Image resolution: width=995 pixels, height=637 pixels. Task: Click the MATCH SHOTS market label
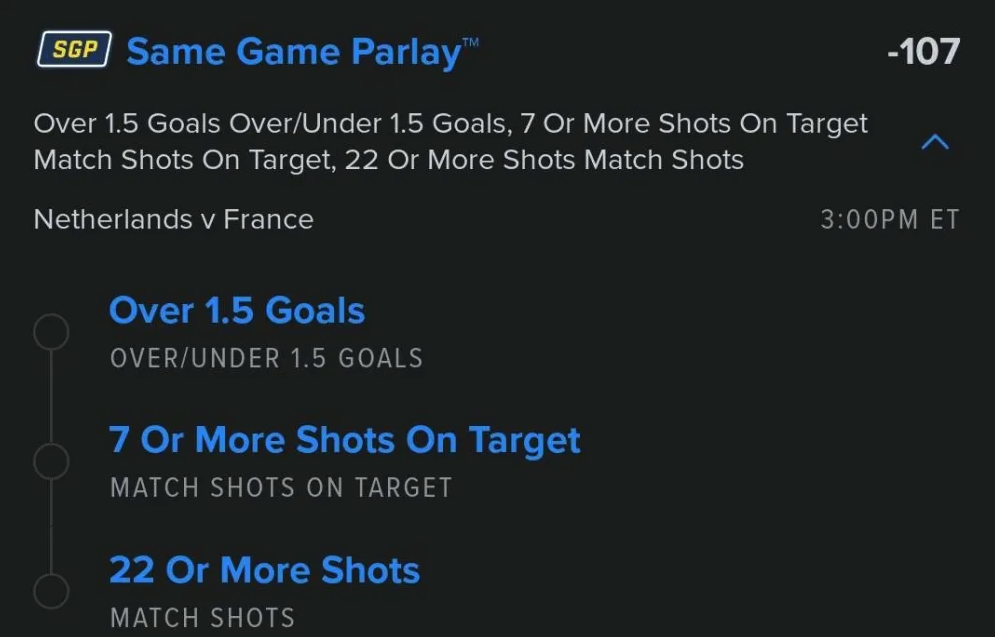(x=202, y=618)
